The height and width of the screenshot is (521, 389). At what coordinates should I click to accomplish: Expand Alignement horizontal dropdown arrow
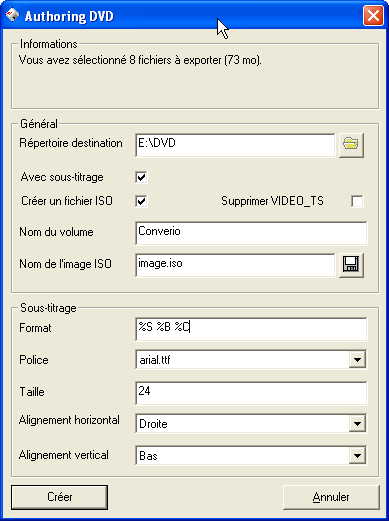(x=357, y=423)
